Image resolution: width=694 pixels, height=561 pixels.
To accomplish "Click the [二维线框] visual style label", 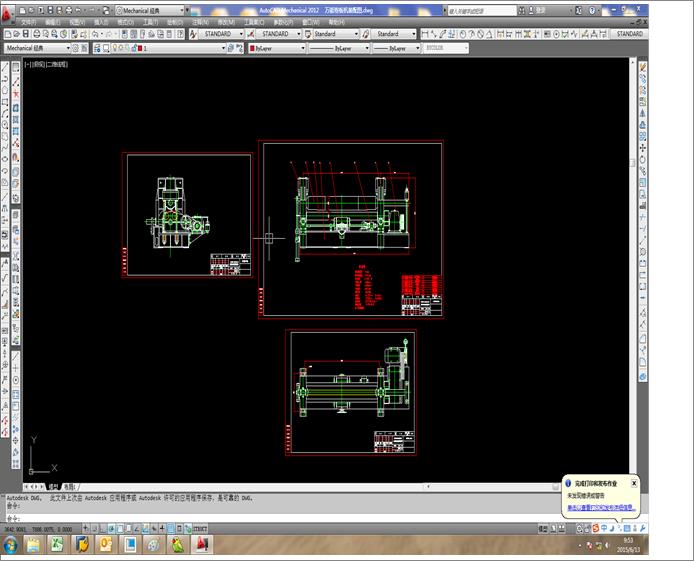I will click(x=57, y=64).
